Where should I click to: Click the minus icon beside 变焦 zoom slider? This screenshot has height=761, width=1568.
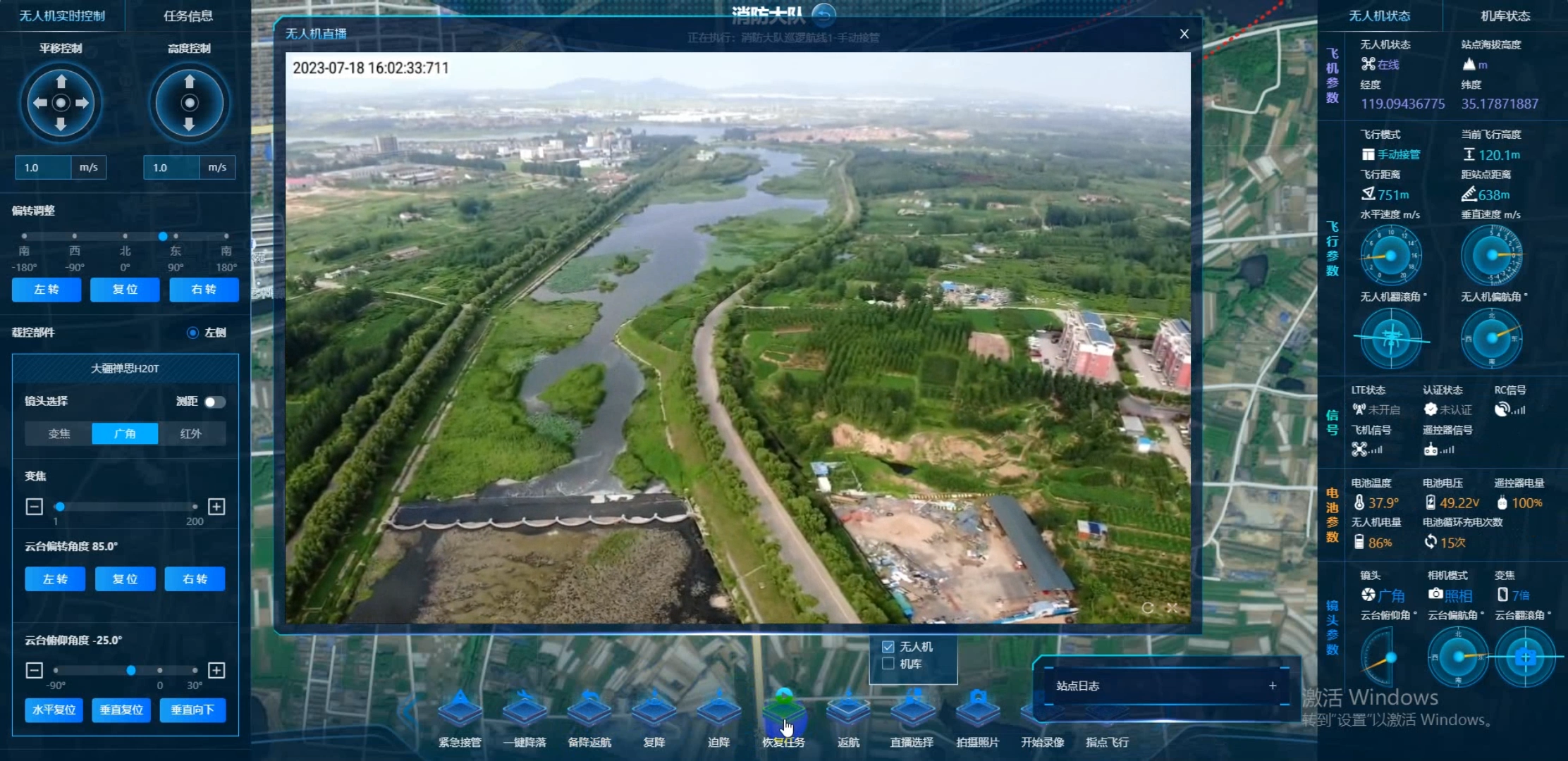click(34, 507)
